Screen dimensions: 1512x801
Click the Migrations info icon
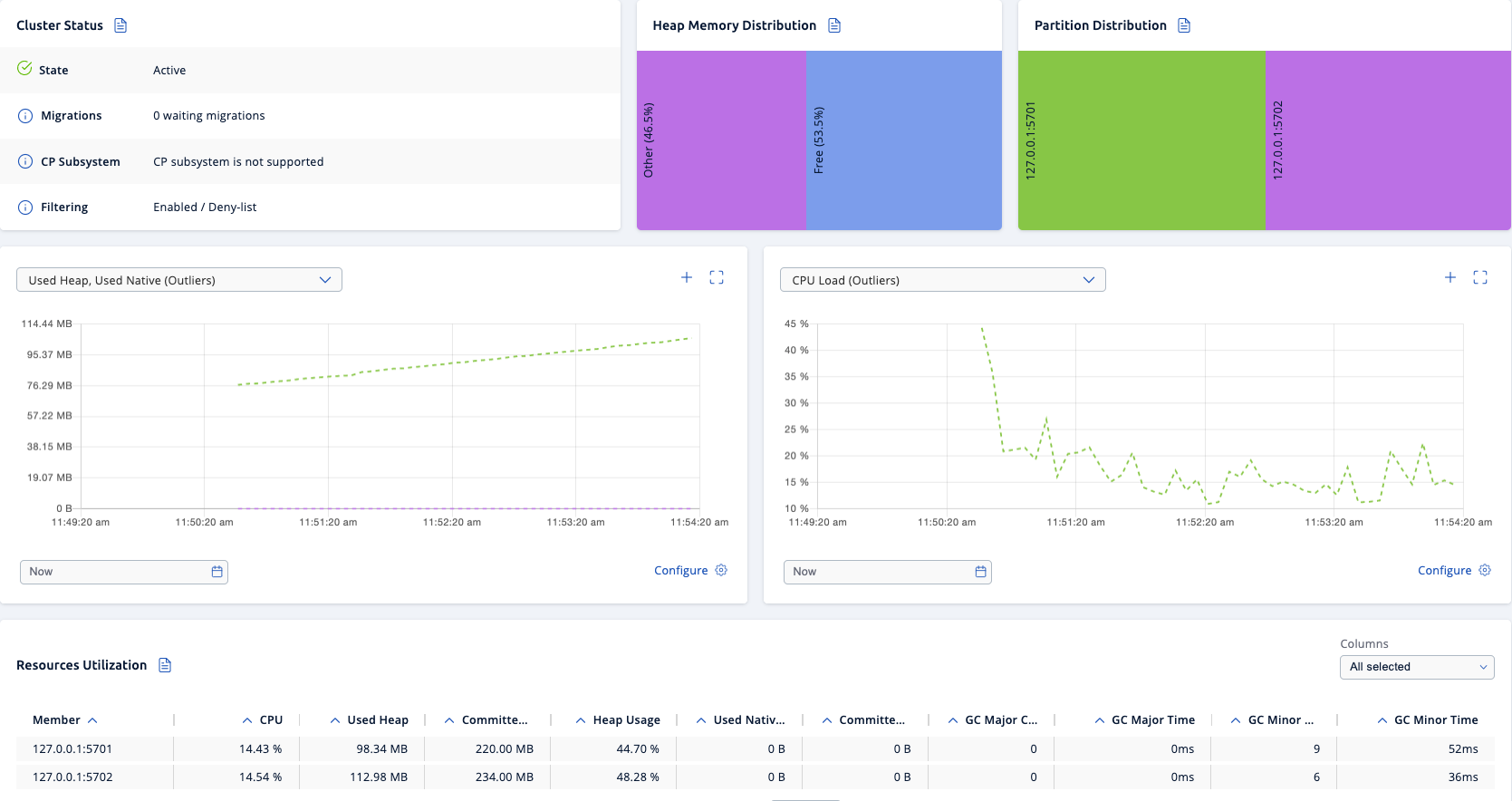pyautogui.click(x=25, y=116)
